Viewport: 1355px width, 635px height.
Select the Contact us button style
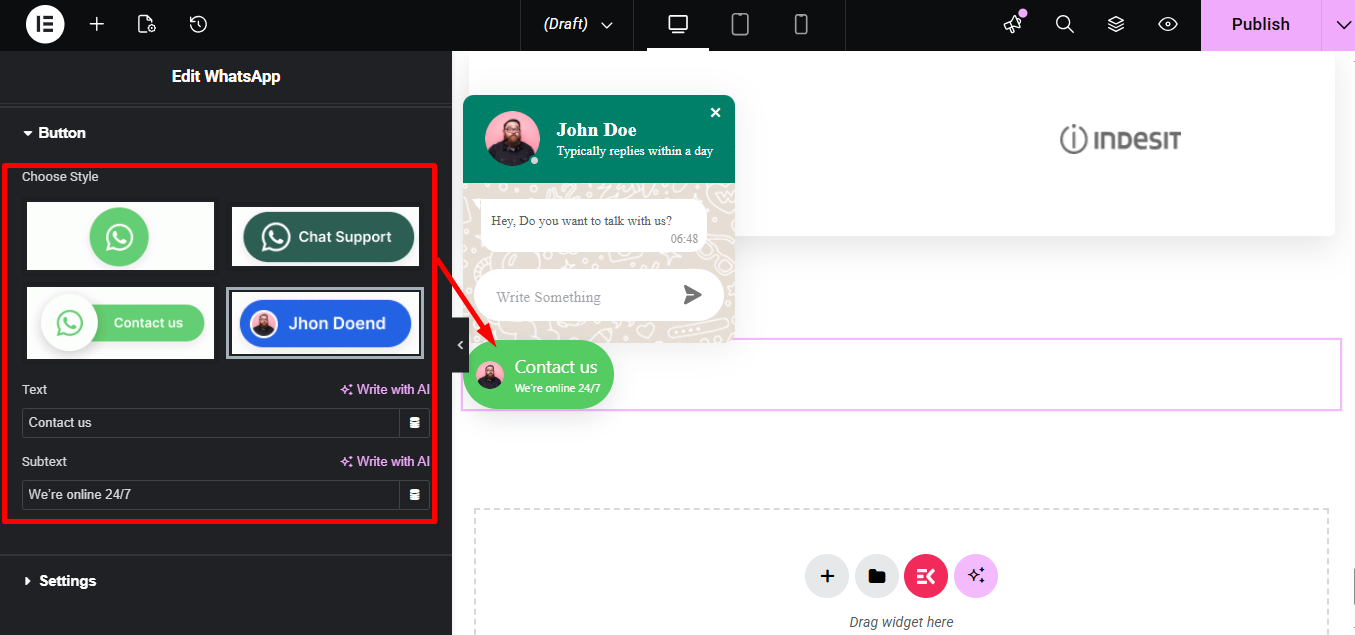pos(120,323)
